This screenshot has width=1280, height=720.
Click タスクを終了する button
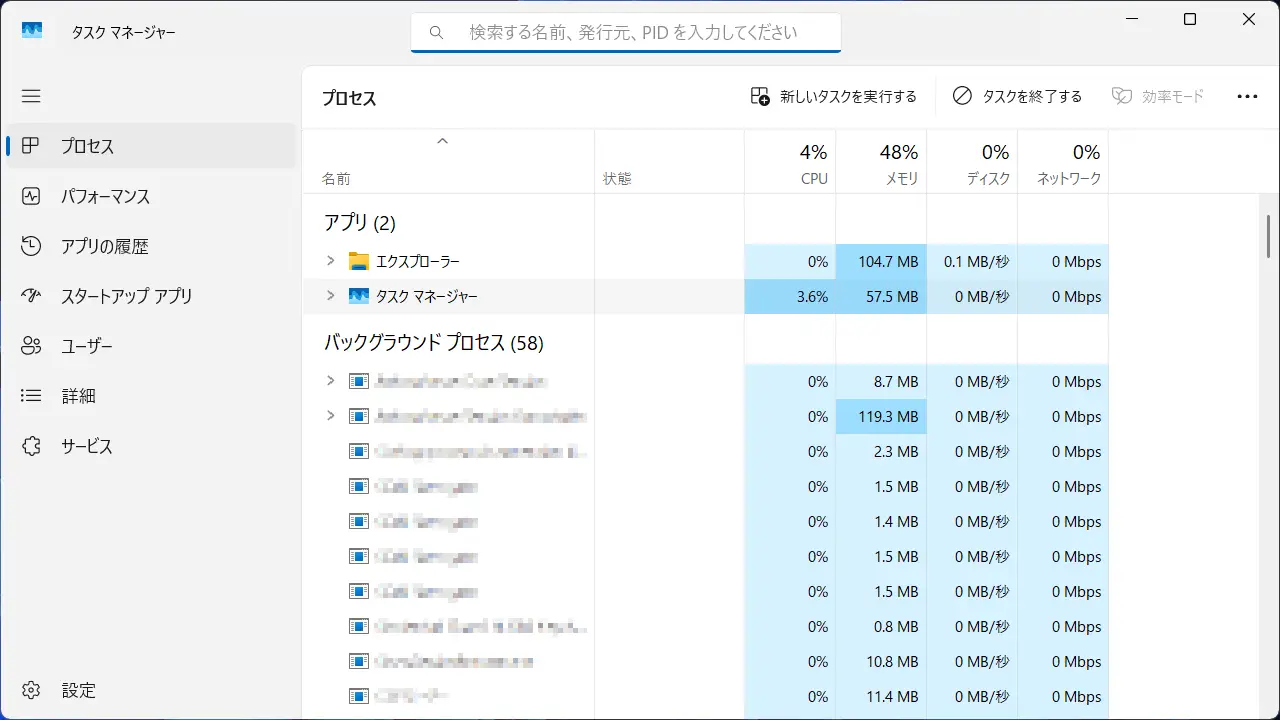(x=1018, y=96)
